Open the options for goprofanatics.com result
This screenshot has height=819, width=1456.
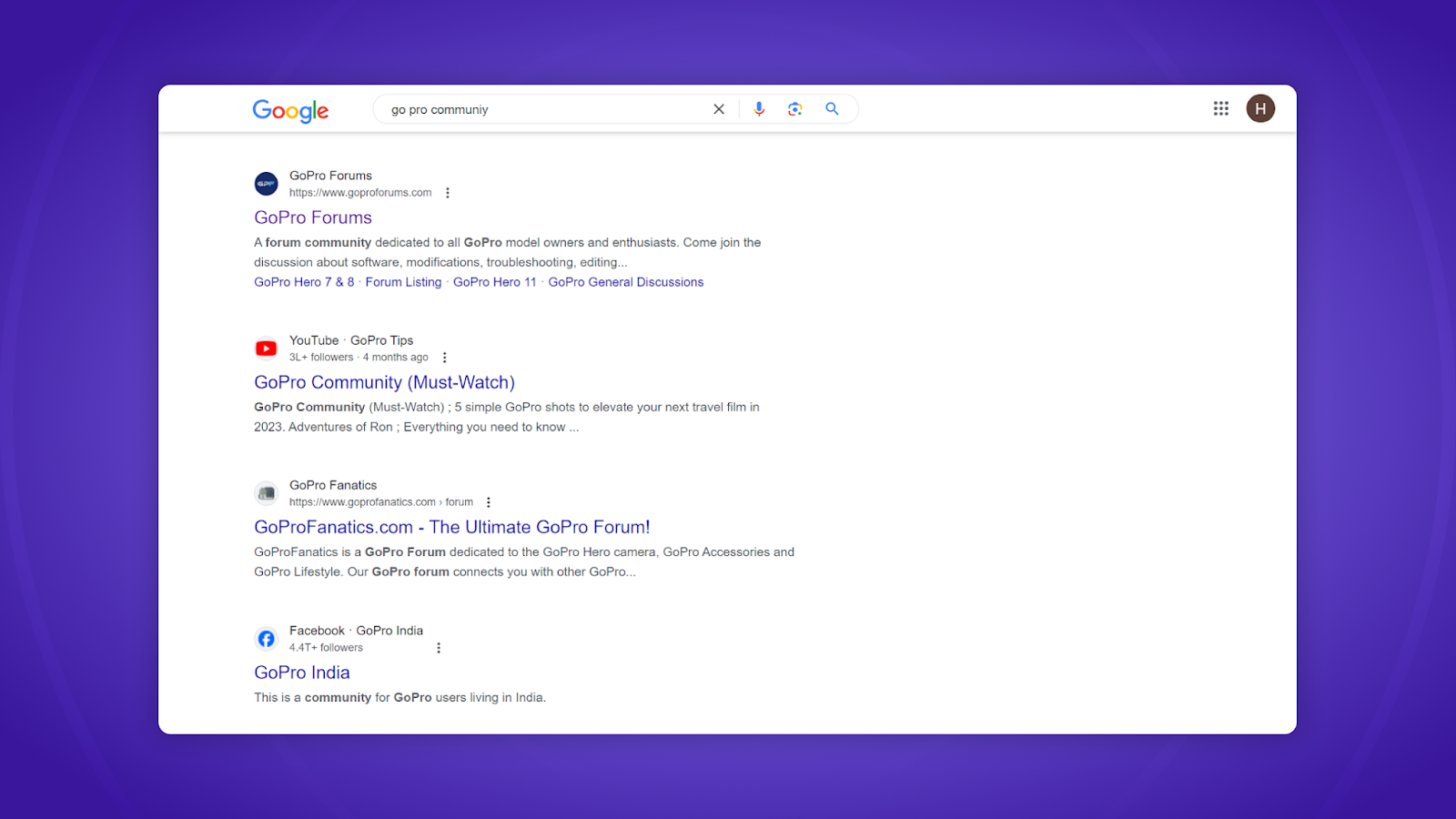(488, 502)
